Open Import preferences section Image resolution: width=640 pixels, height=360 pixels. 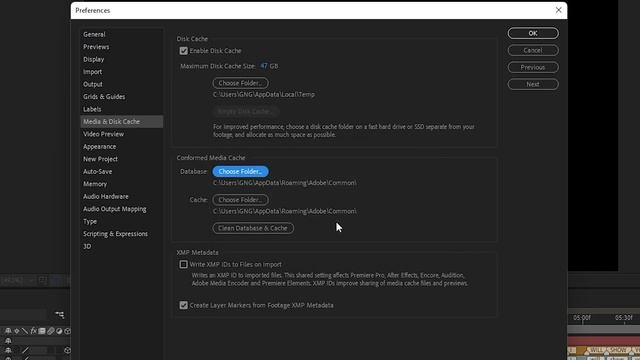tap(92, 72)
